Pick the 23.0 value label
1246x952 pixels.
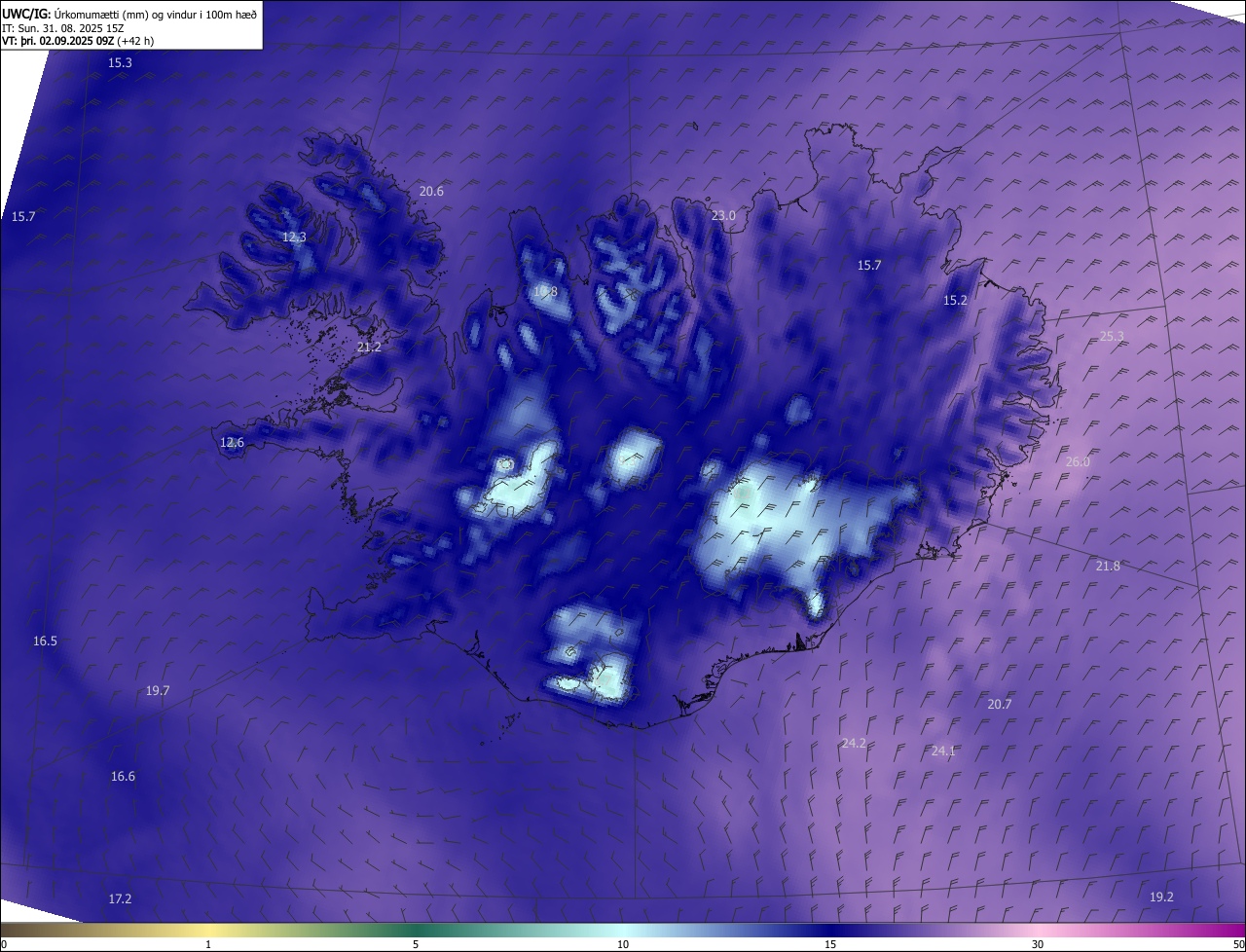723,215
